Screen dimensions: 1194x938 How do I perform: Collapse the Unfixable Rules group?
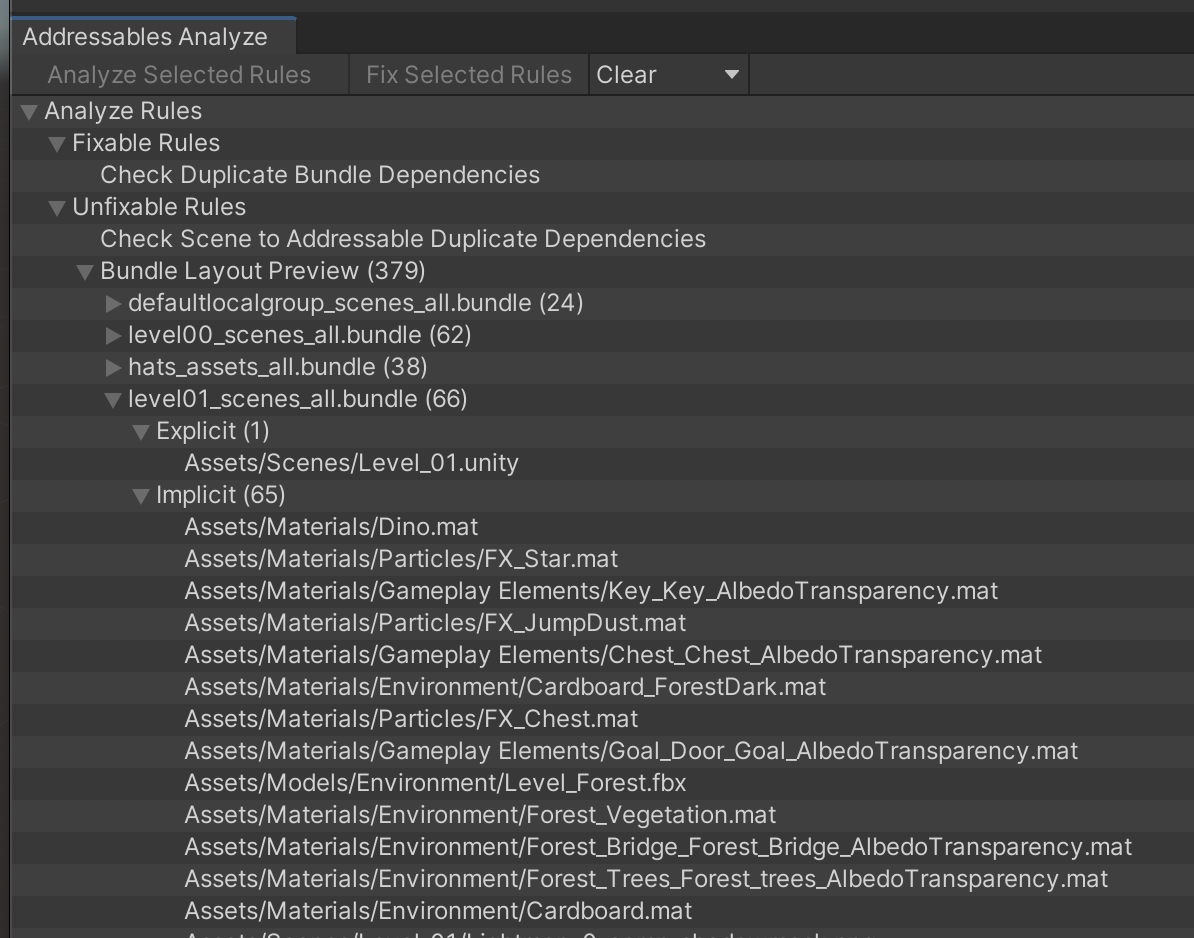(57, 207)
